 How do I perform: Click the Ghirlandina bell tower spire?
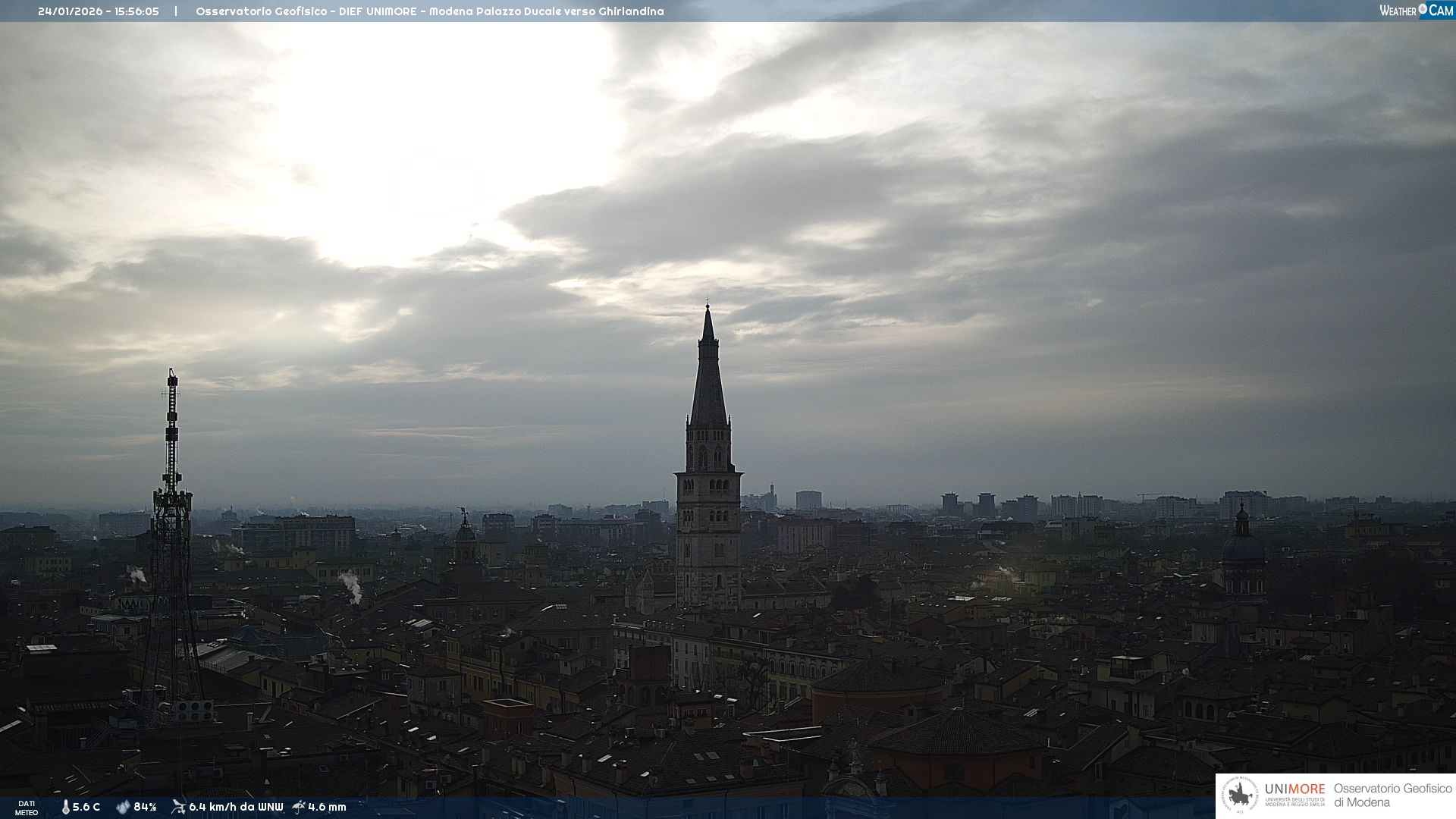coord(708,379)
